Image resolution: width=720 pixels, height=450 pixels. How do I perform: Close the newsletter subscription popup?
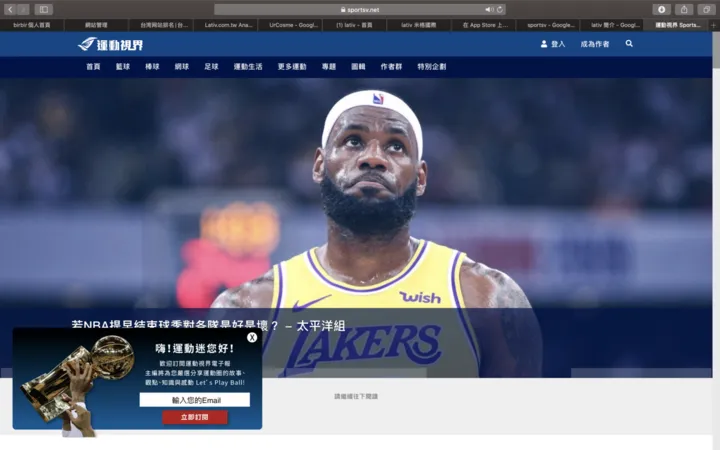(252, 337)
